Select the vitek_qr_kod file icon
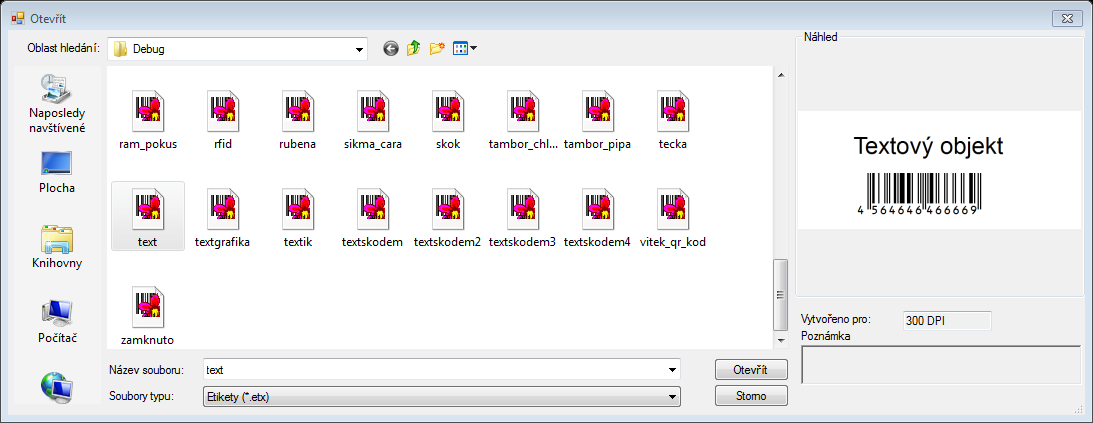 [x=673, y=207]
